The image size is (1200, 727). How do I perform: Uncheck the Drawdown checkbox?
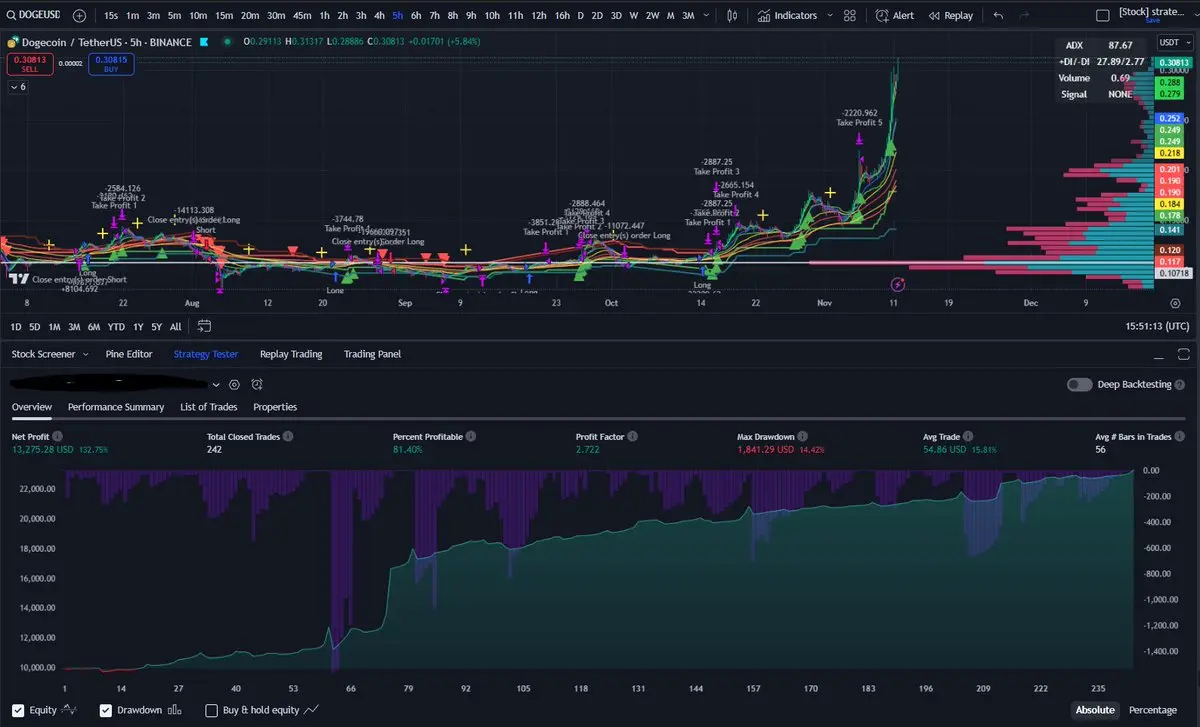106,710
